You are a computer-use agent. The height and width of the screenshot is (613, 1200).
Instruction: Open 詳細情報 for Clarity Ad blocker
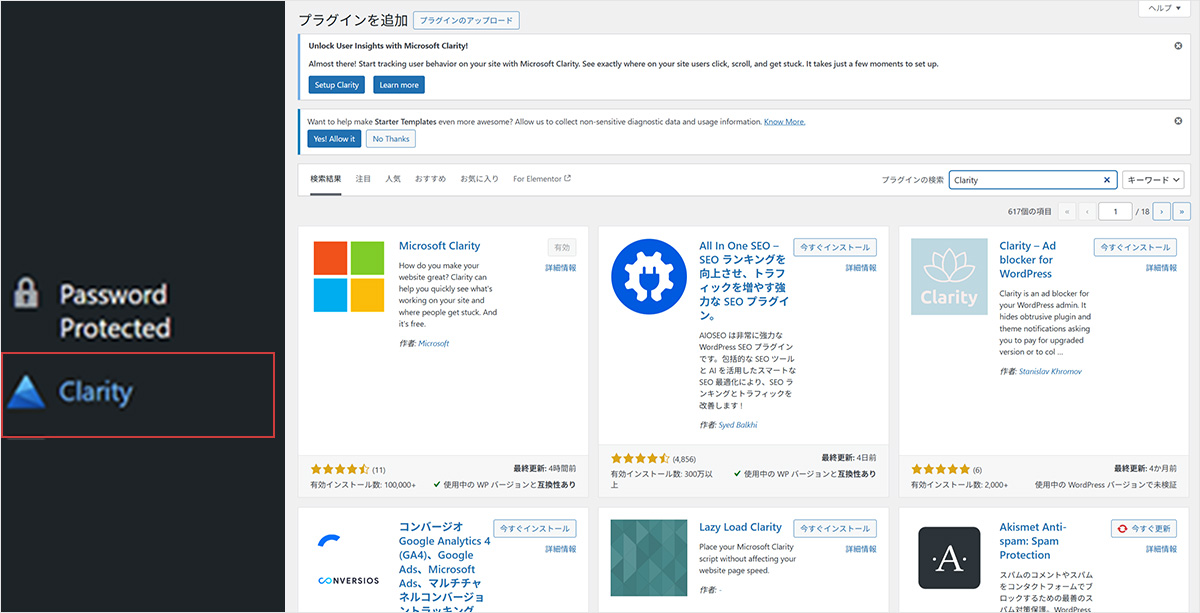(x=1161, y=268)
